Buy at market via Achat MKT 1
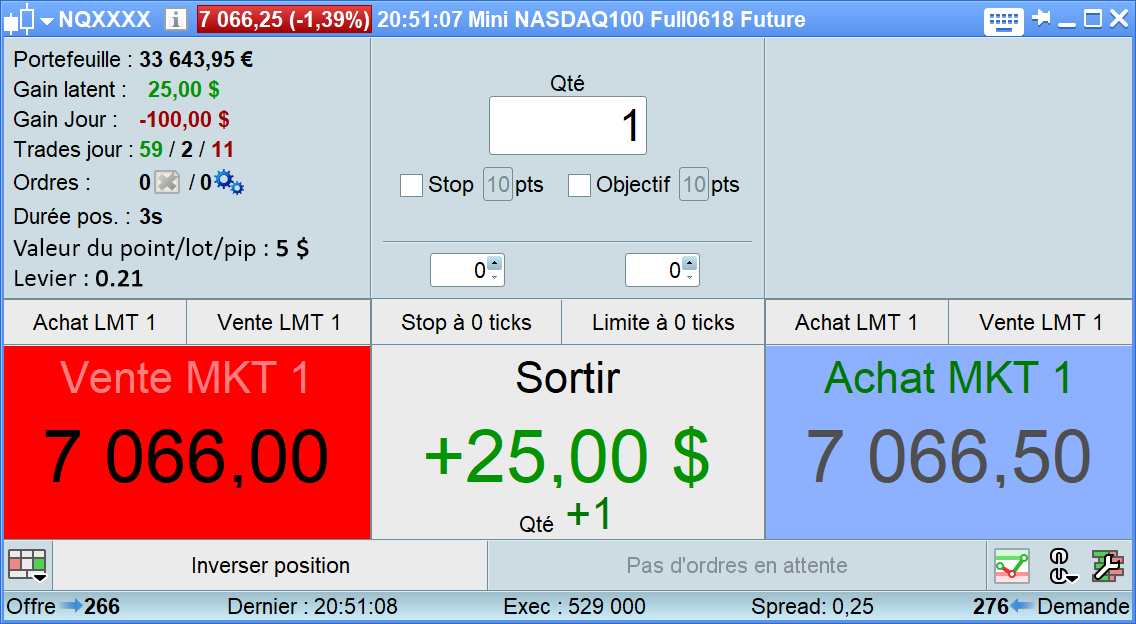Image resolution: width=1136 pixels, height=624 pixels. (x=949, y=442)
